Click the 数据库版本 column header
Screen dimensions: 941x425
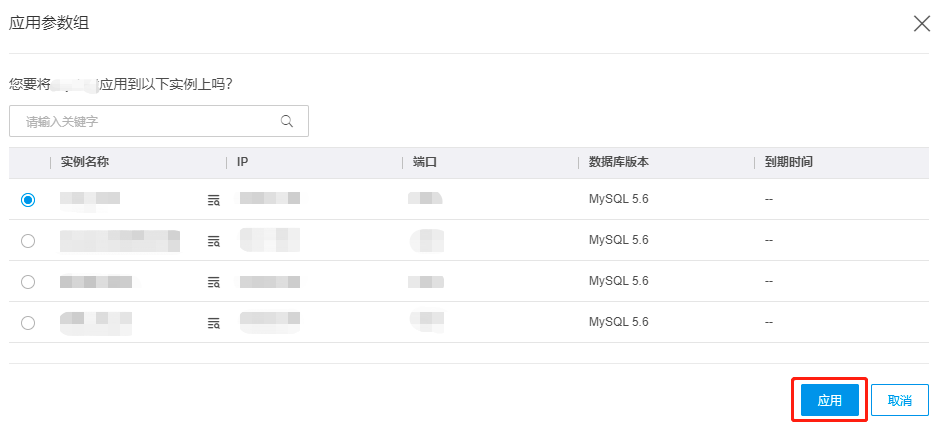[621, 162]
